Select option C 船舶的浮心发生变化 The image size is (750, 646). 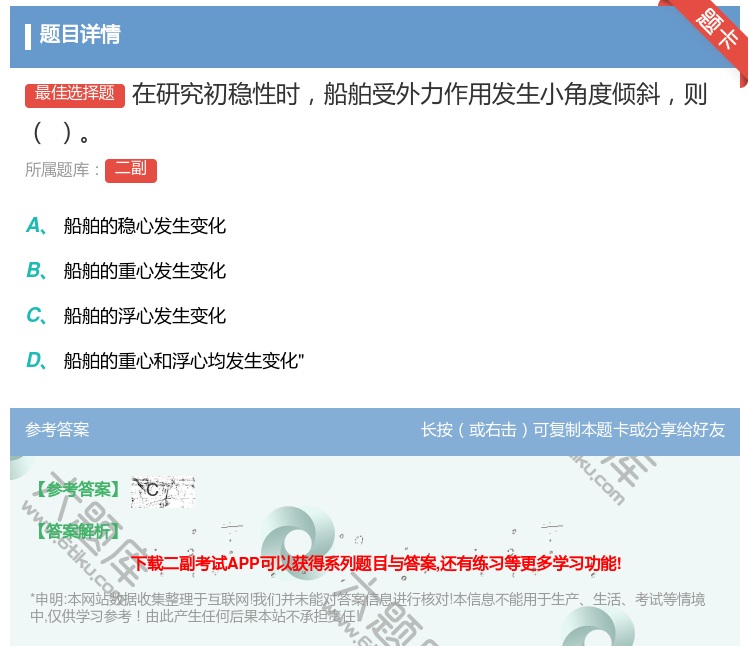(126, 316)
